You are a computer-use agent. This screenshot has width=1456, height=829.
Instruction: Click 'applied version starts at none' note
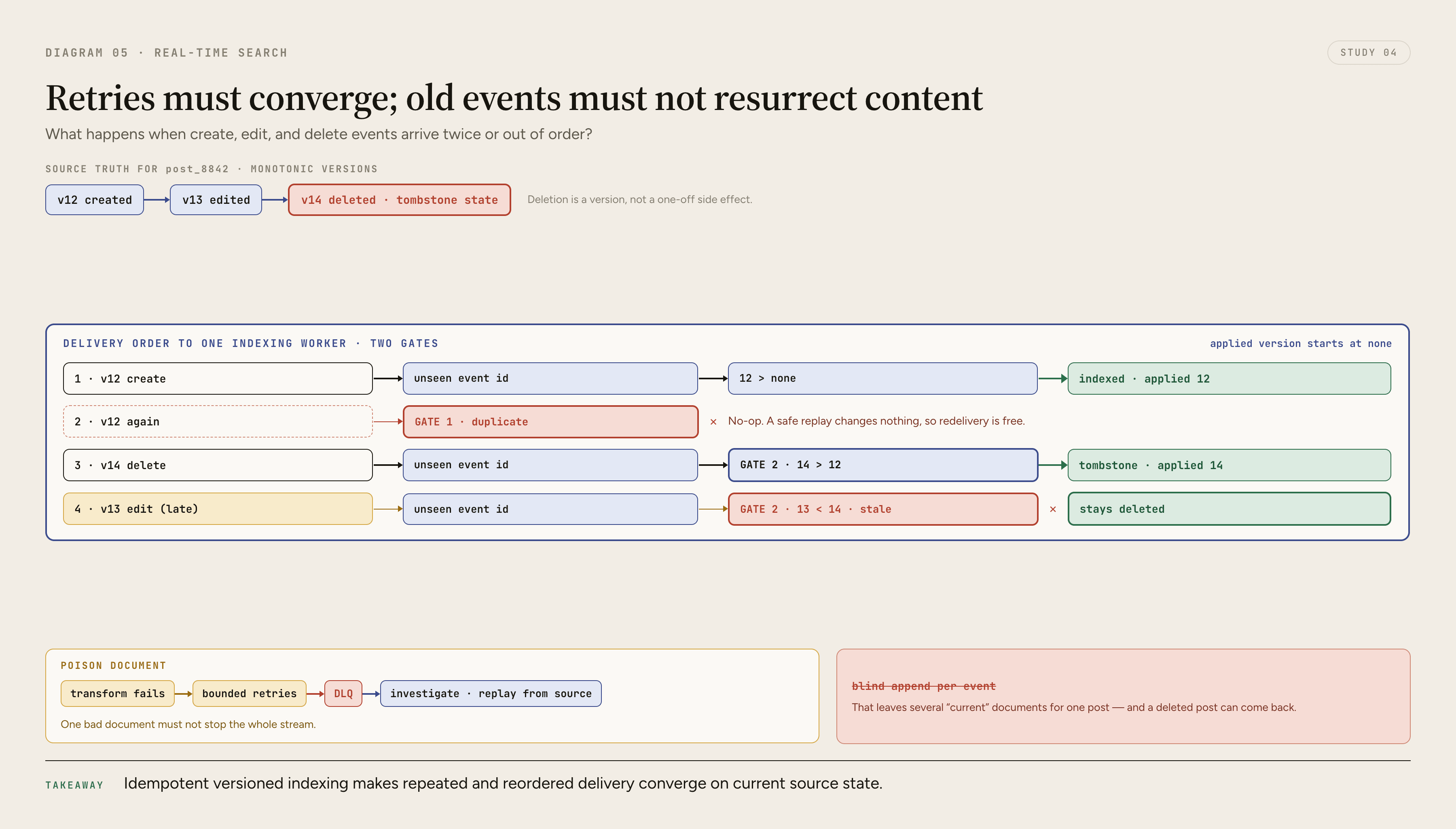[x=1301, y=343]
